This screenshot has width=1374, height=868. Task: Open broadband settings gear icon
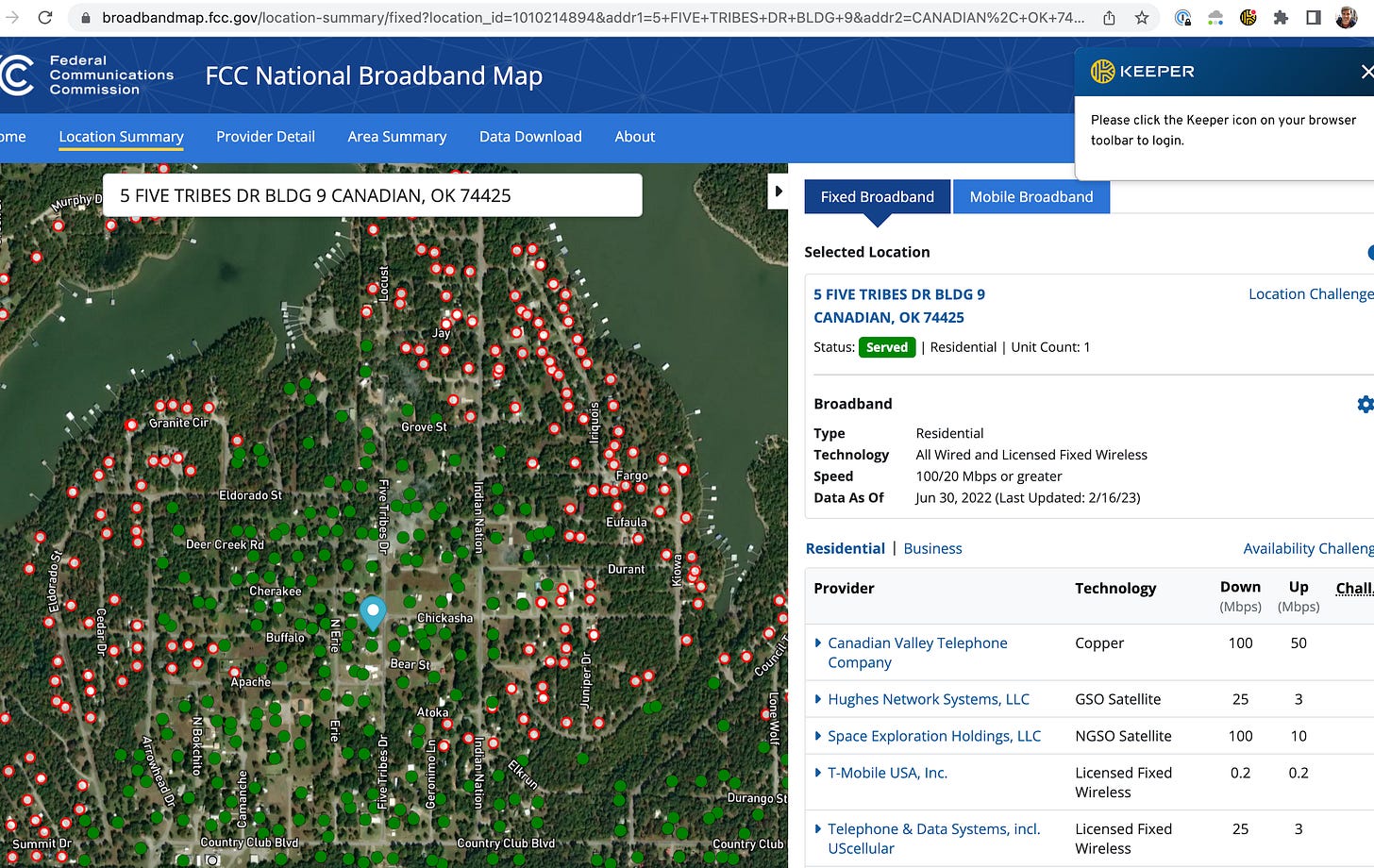pyautogui.click(x=1365, y=404)
